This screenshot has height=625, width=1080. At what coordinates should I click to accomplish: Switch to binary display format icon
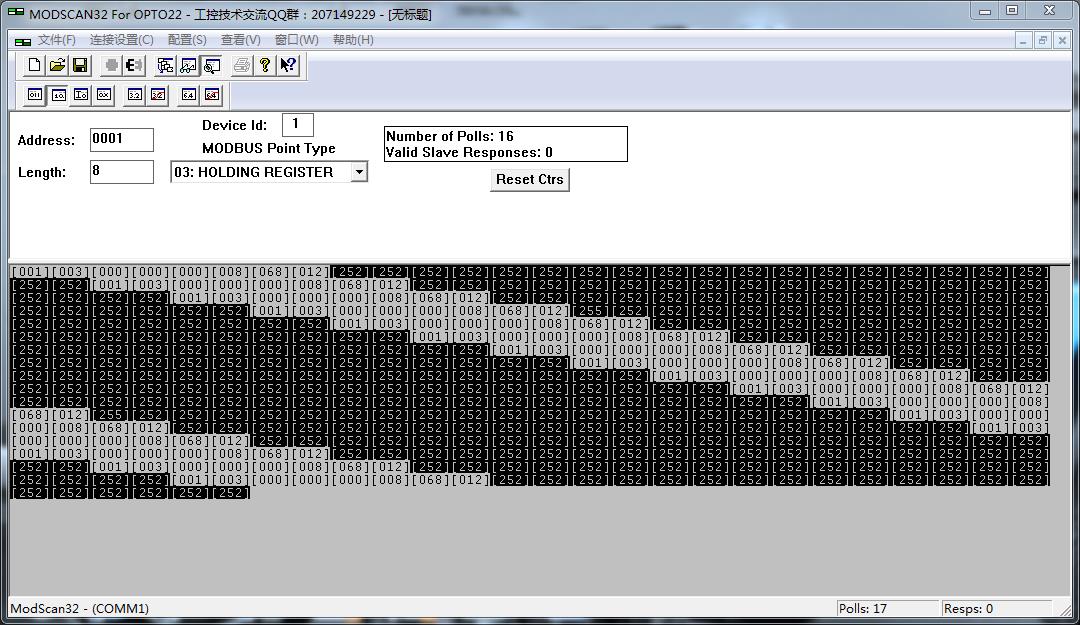[x=35, y=95]
